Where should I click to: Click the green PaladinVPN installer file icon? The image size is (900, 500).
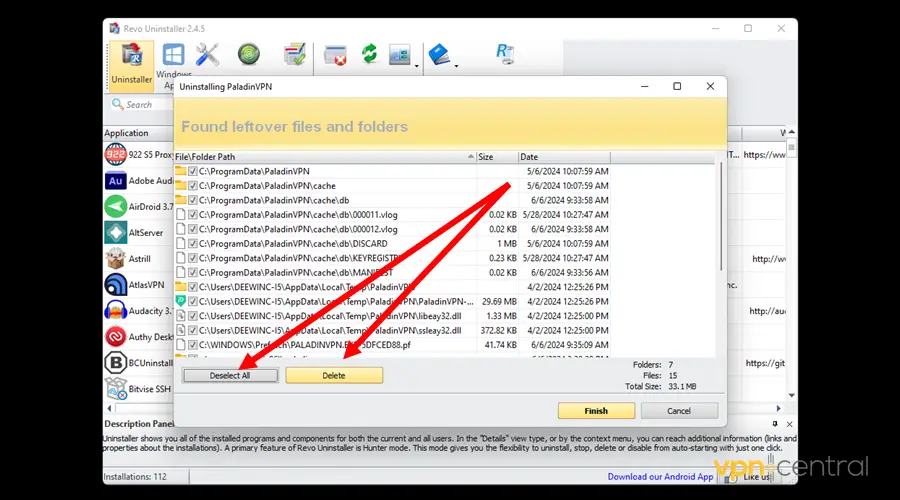tap(181, 301)
